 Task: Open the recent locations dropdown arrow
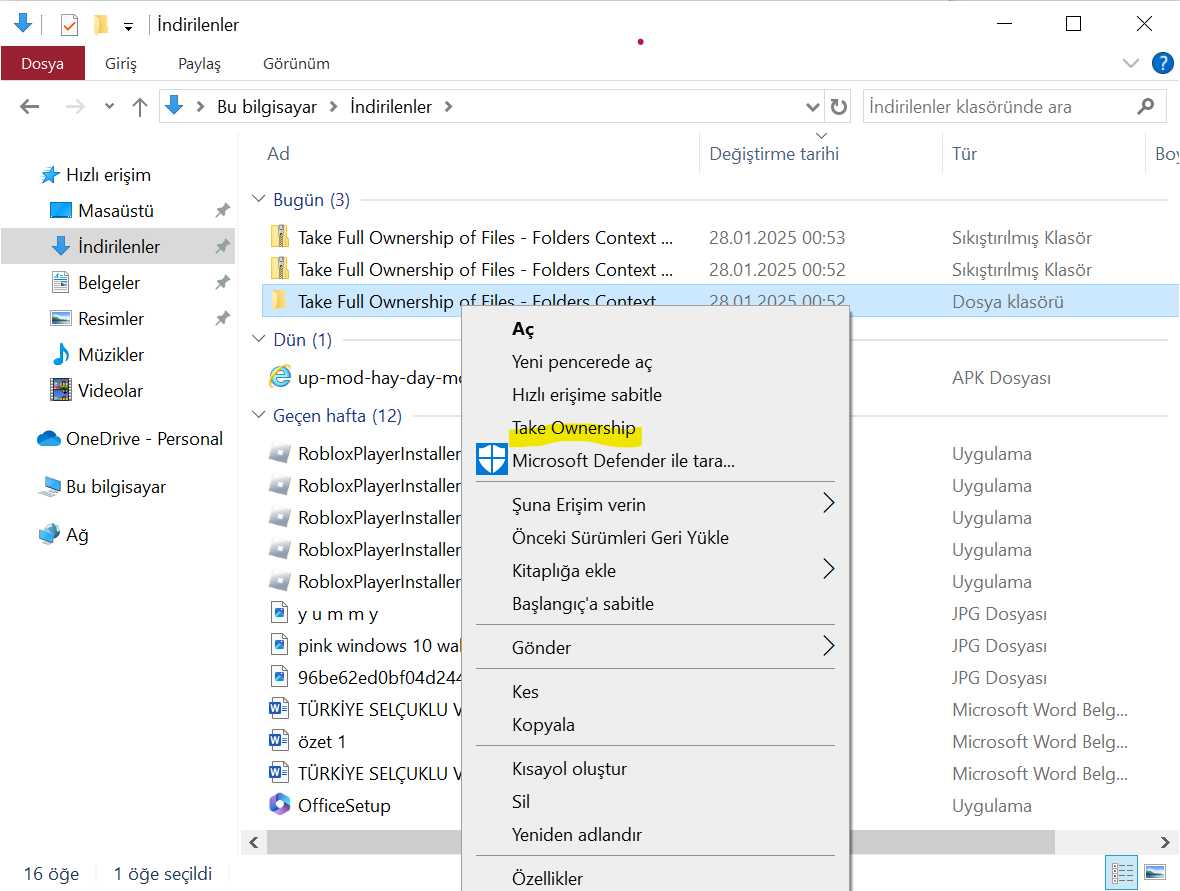110,106
